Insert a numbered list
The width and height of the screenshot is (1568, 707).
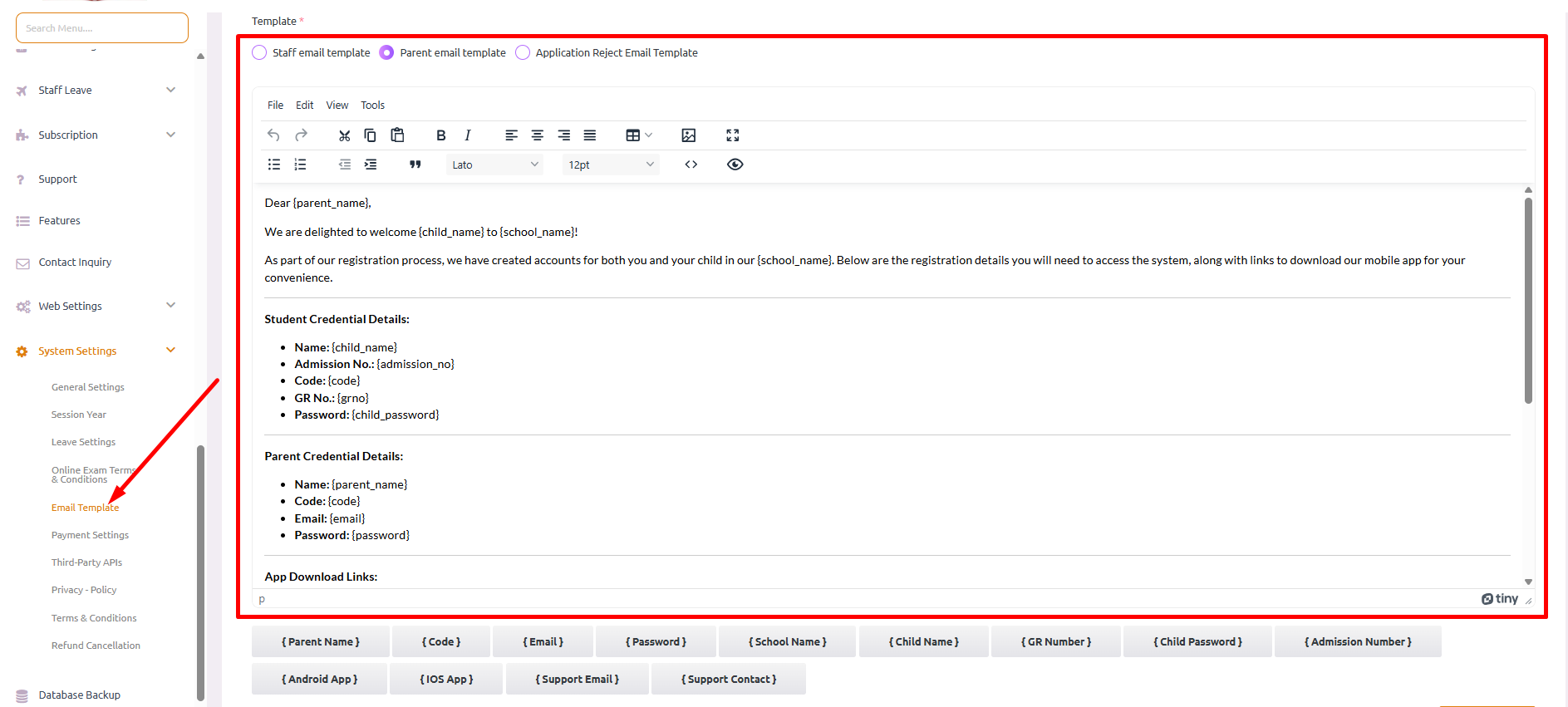tap(300, 164)
